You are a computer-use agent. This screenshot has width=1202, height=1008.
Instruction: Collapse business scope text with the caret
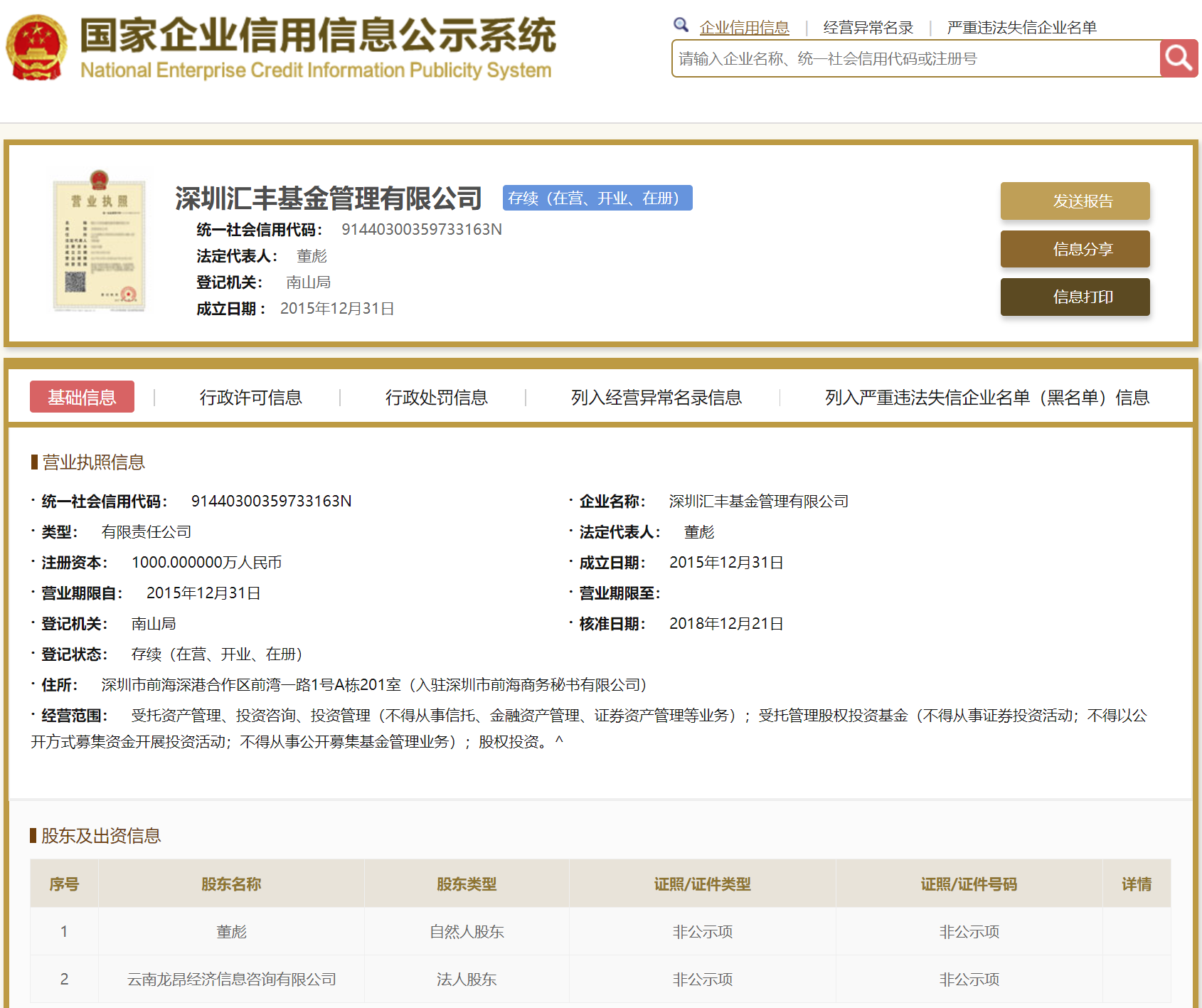coord(559,741)
